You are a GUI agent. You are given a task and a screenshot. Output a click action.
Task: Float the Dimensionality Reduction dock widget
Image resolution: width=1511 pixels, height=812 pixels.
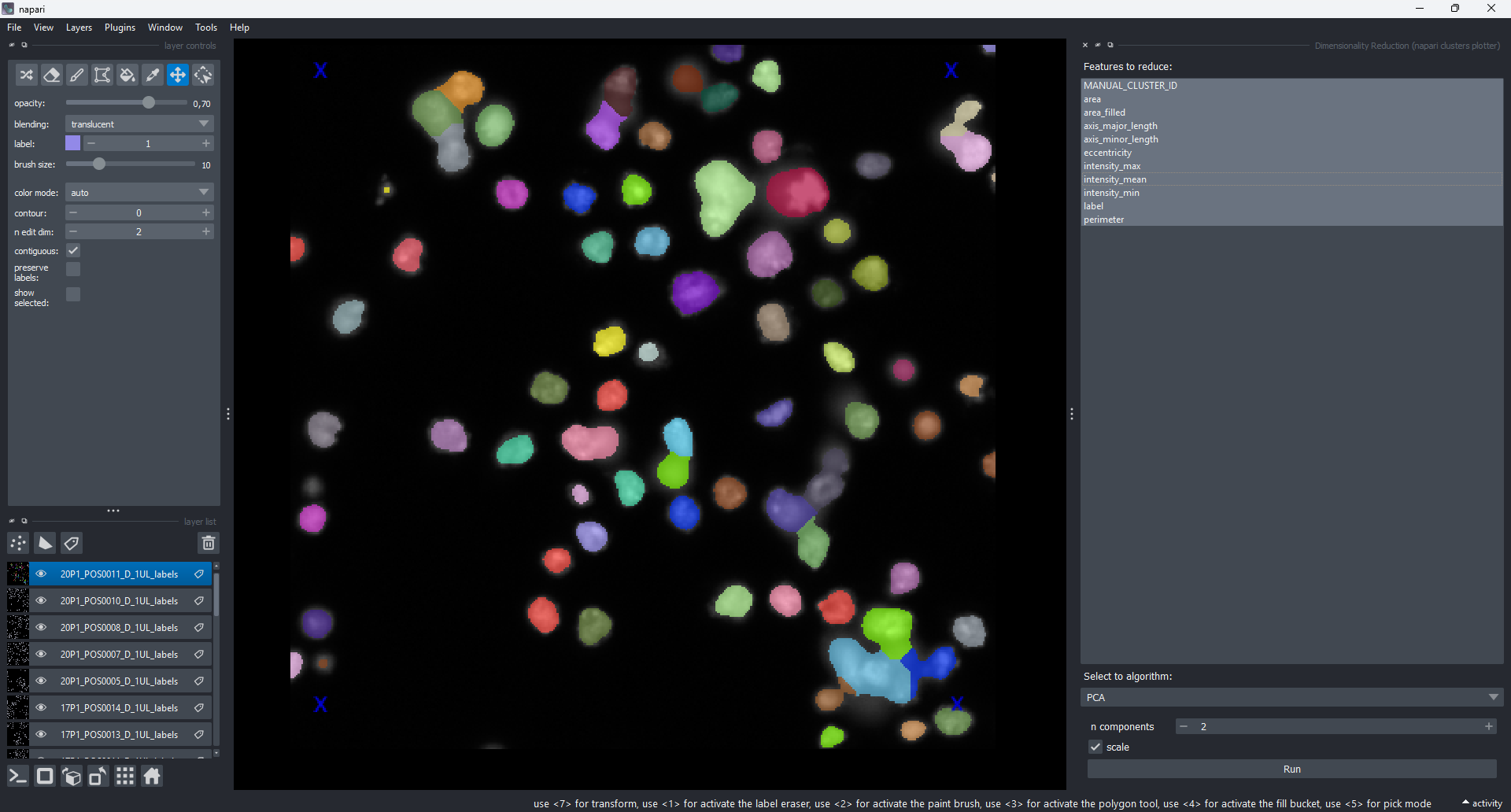point(1110,45)
